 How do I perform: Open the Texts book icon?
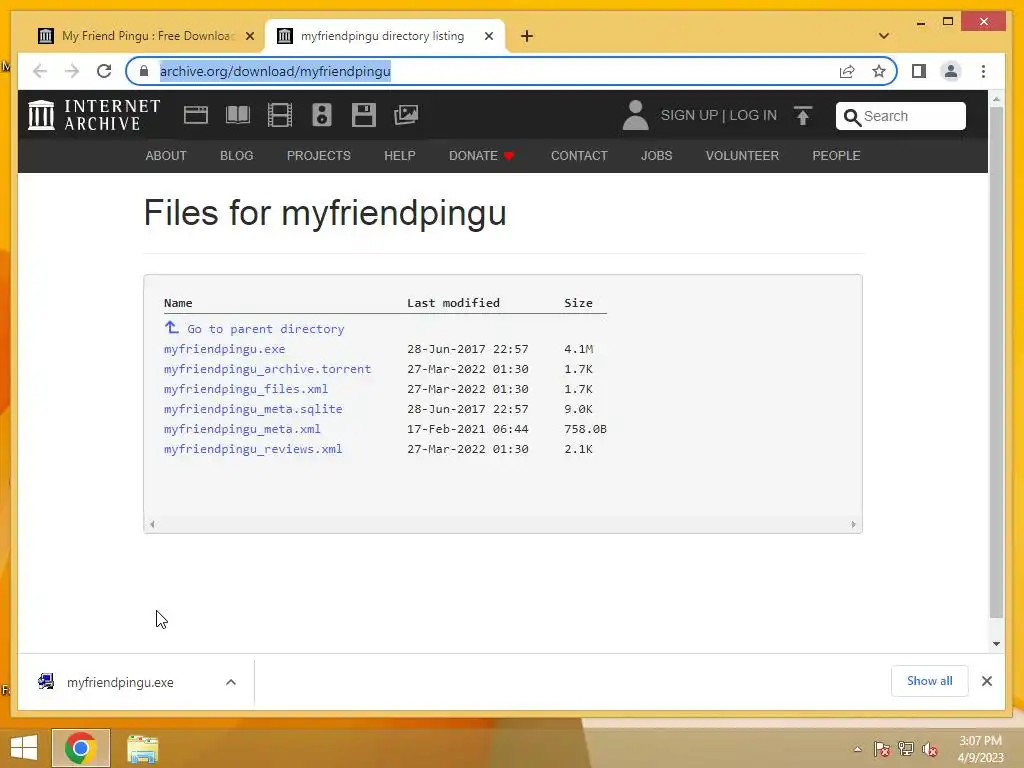pyautogui.click(x=238, y=115)
